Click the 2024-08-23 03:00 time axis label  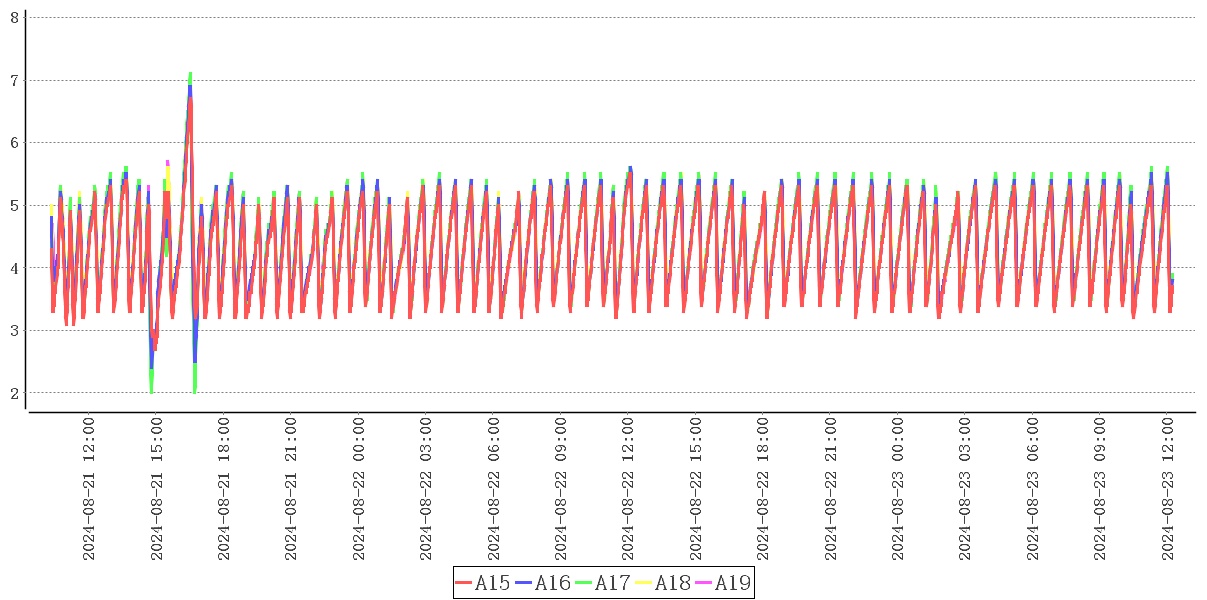(966, 490)
